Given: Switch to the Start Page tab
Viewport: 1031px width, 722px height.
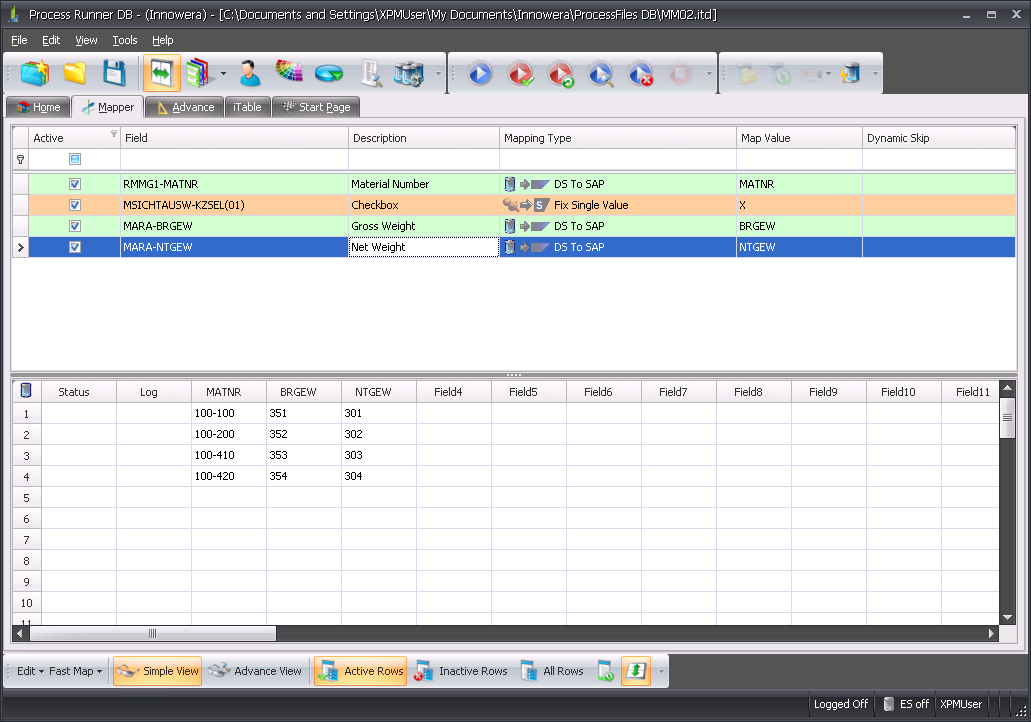Looking at the screenshot, I should pos(316,107).
